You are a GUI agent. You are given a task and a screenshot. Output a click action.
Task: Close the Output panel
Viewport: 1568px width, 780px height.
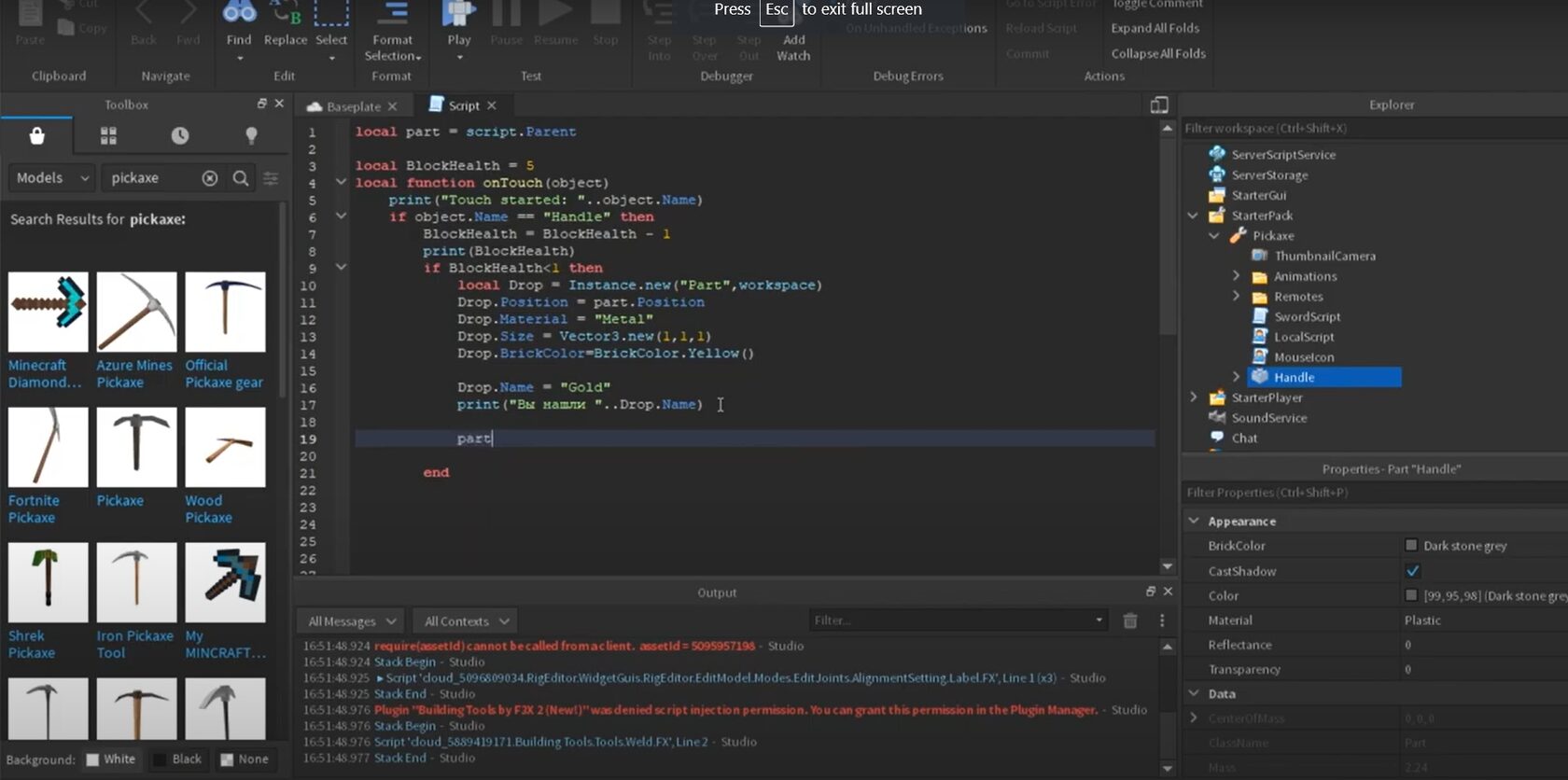point(1168,592)
